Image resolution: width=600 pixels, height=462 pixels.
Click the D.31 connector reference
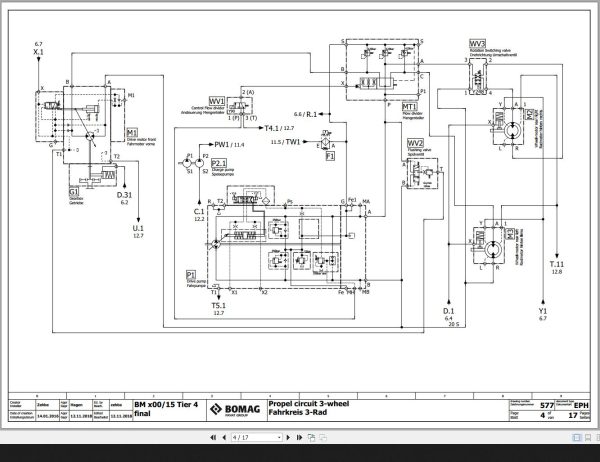click(124, 195)
